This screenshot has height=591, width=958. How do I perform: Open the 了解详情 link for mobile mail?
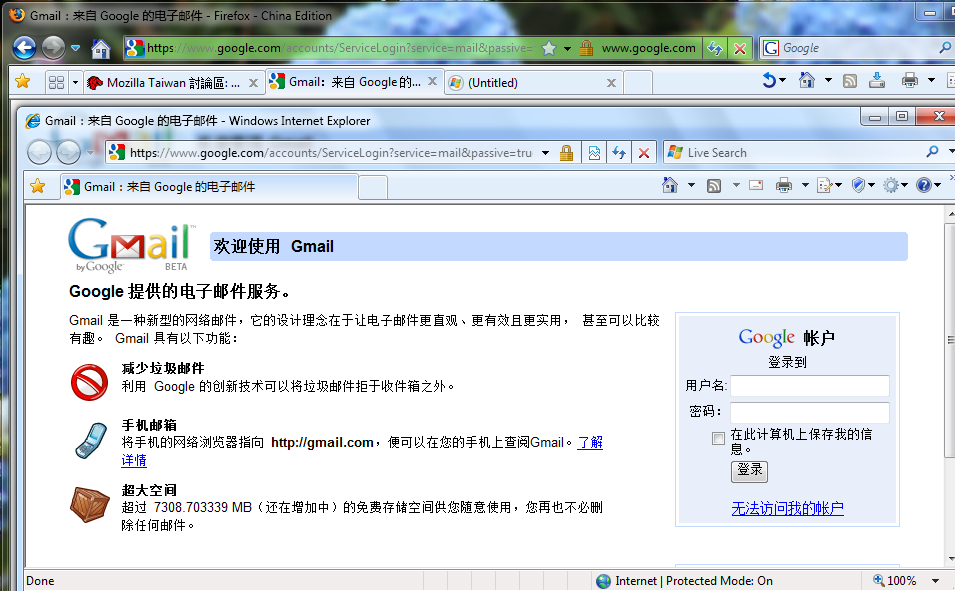coord(590,442)
